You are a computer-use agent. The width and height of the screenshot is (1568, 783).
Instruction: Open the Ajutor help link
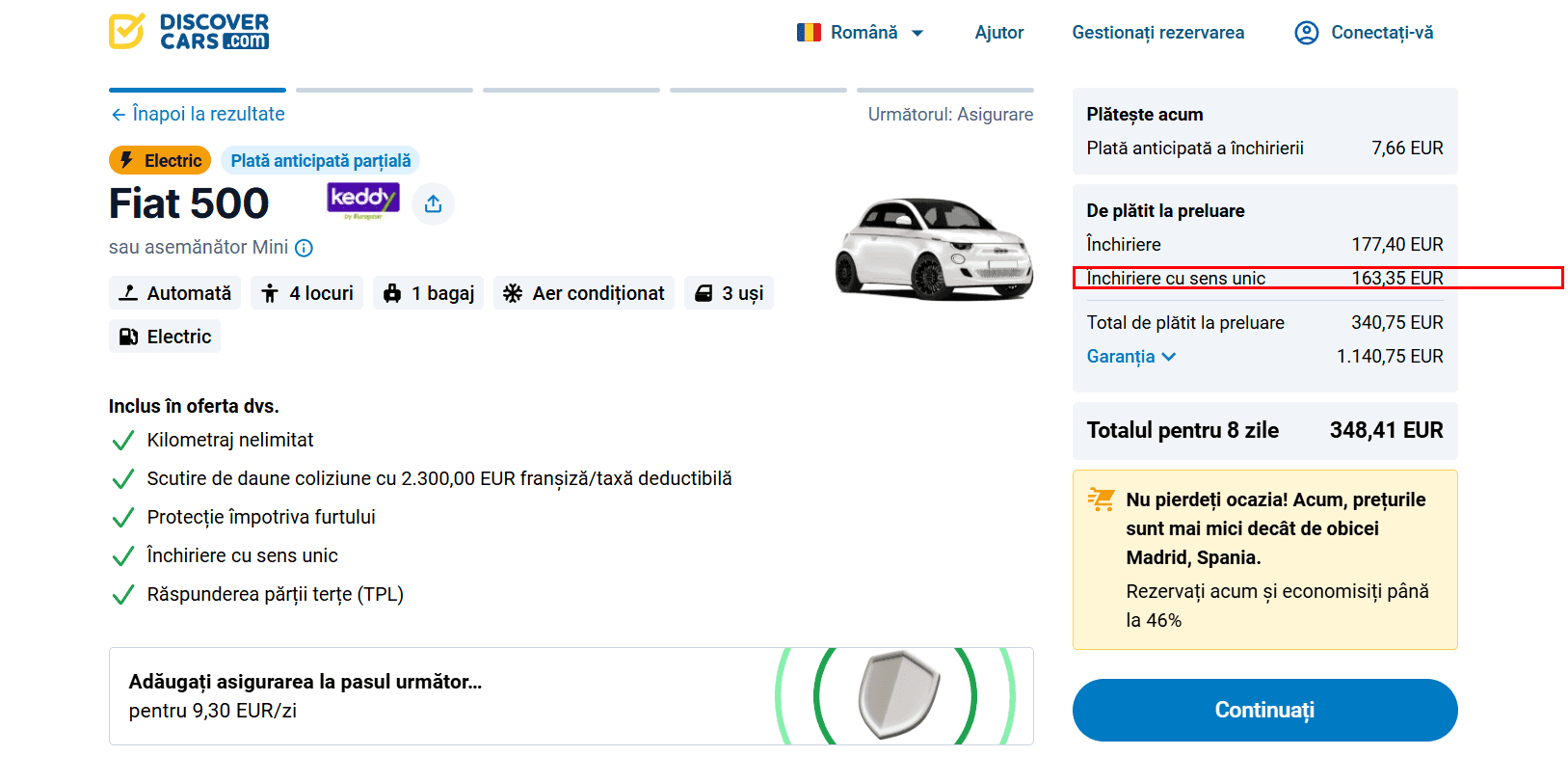(999, 33)
